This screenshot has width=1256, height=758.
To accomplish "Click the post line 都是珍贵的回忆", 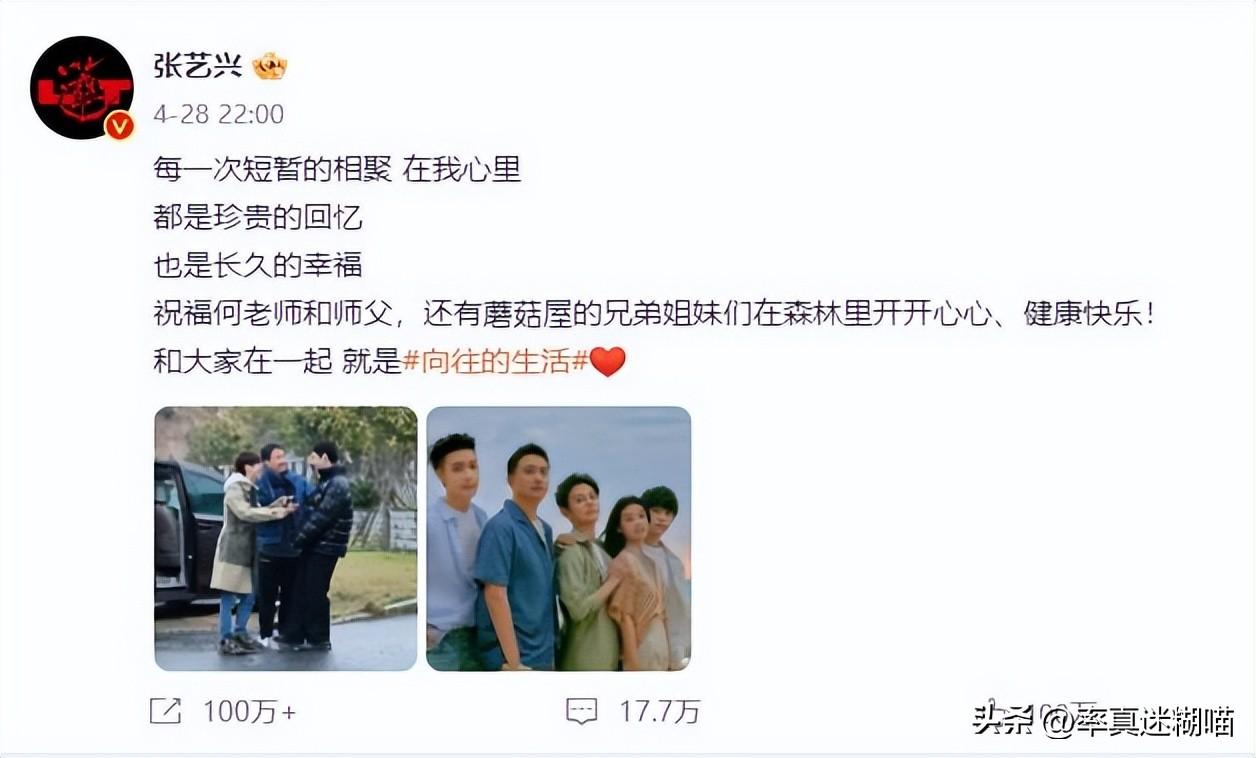I will (258, 217).
